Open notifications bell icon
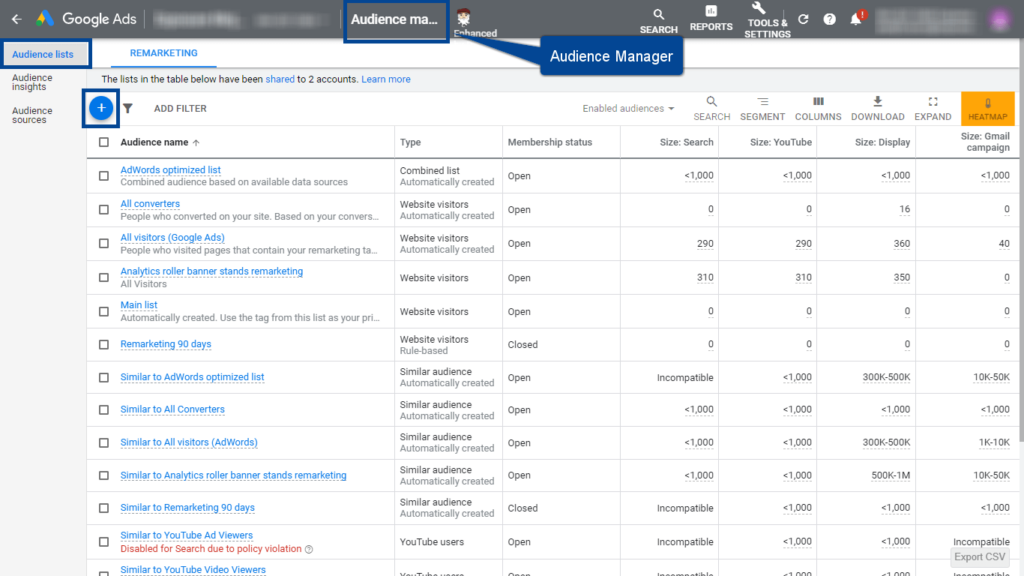Viewport: 1024px width, 576px height. 856,19
